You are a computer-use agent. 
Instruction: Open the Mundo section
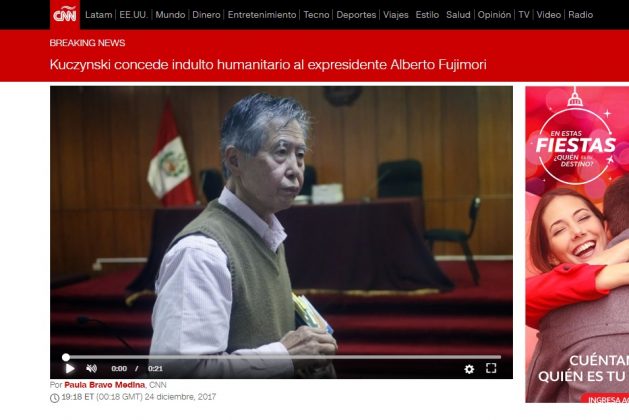170,15
